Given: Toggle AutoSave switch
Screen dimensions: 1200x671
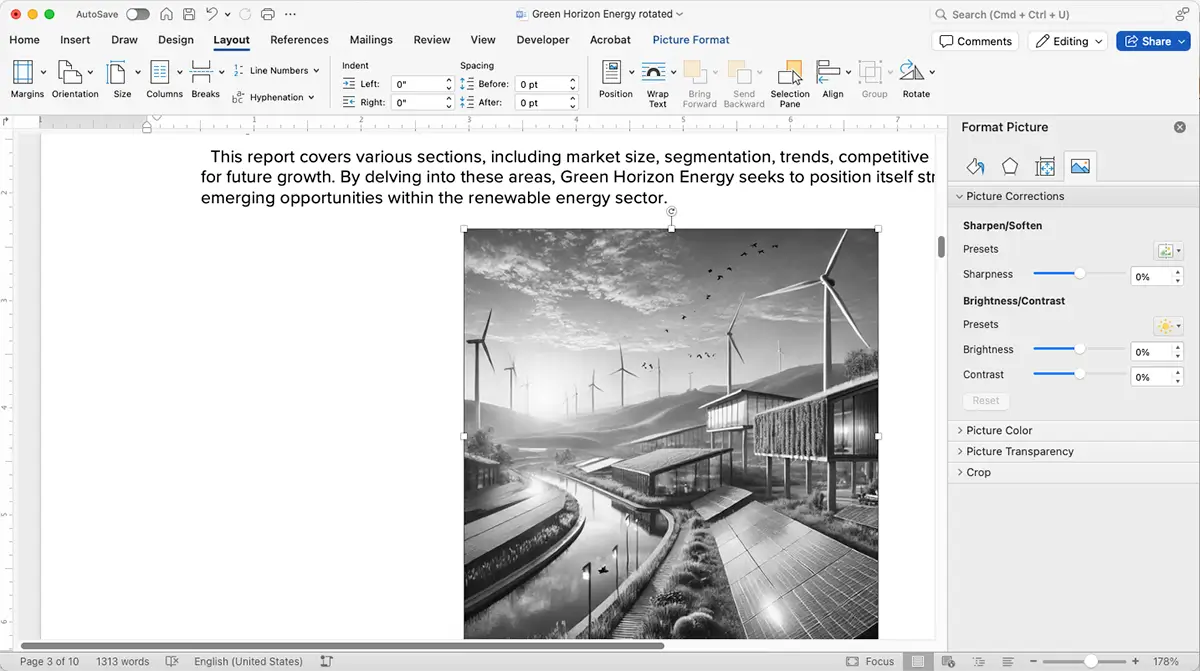Looking at the screenshot, I should click(137, 14).
